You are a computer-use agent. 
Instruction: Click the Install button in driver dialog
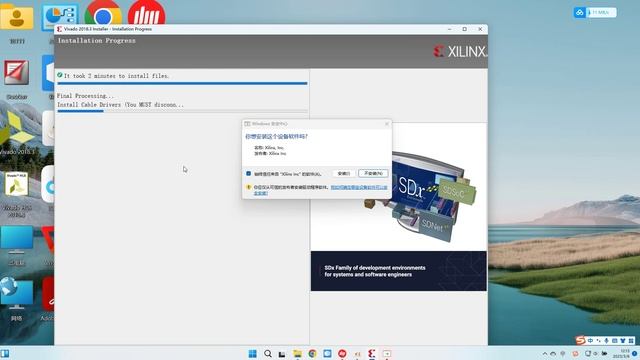[344, 173]
